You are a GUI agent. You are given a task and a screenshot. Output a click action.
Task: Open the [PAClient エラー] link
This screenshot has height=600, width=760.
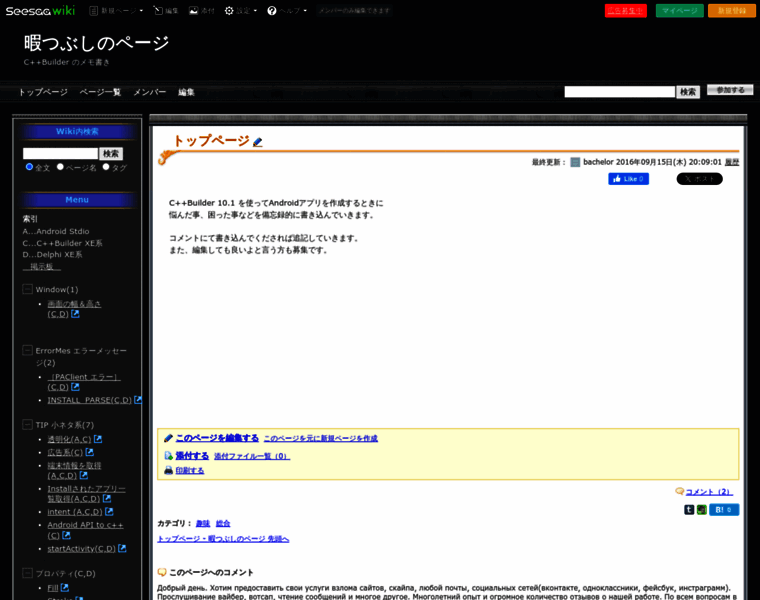pos(83,381)
